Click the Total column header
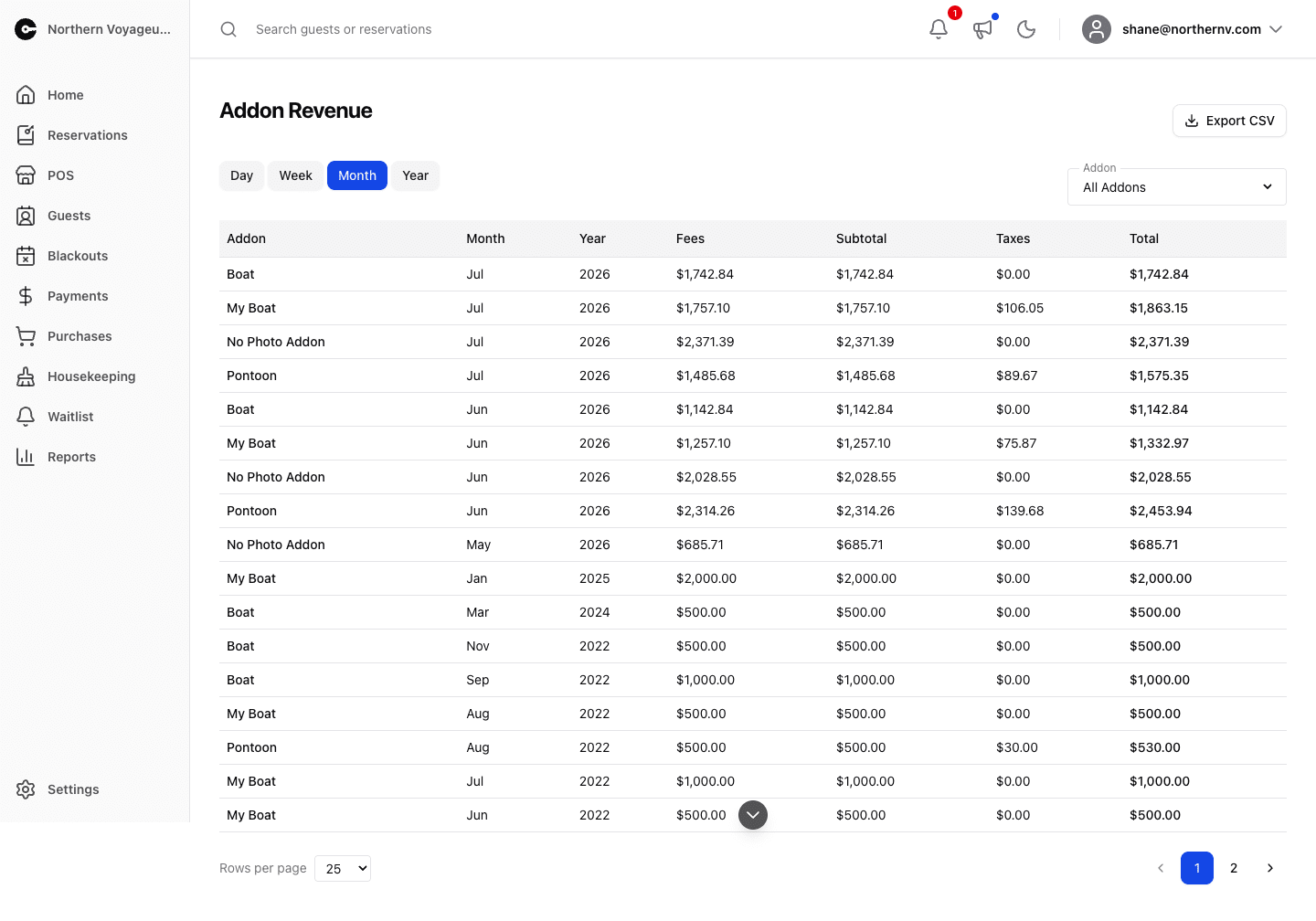The height and width of the screenshot is (921, 1316). pos(1144,238)
